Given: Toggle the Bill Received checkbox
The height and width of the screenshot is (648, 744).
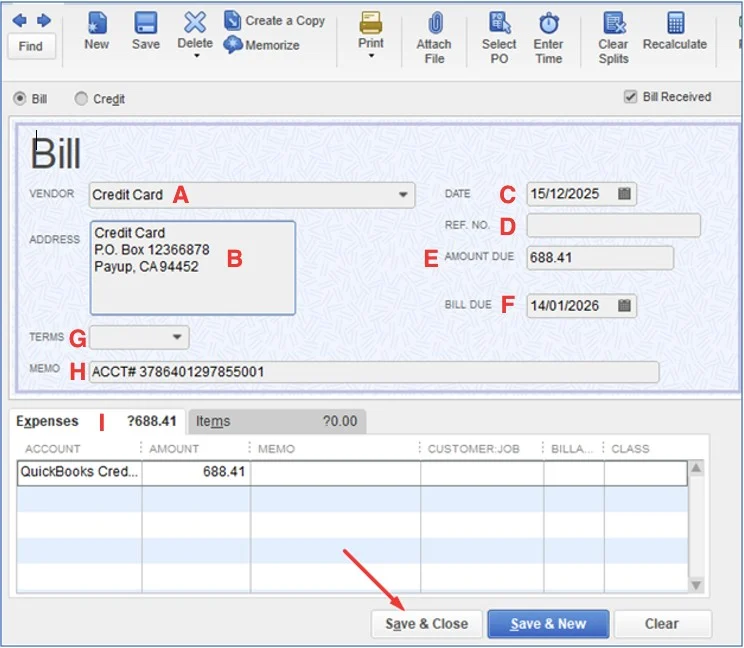Looking at the screenshot, I should [x=630, y=97].
